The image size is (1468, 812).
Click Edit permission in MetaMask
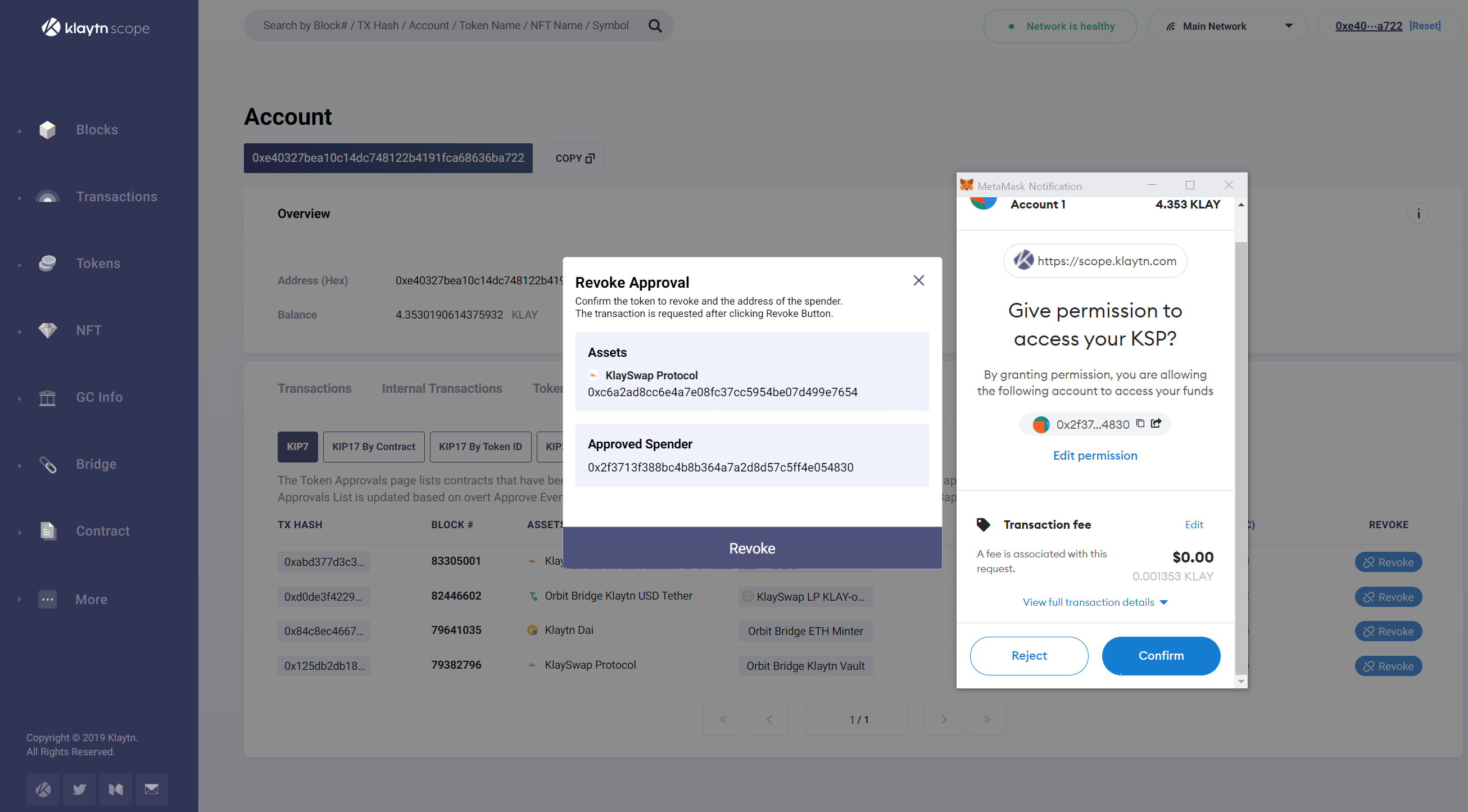tap(1095, 456)
